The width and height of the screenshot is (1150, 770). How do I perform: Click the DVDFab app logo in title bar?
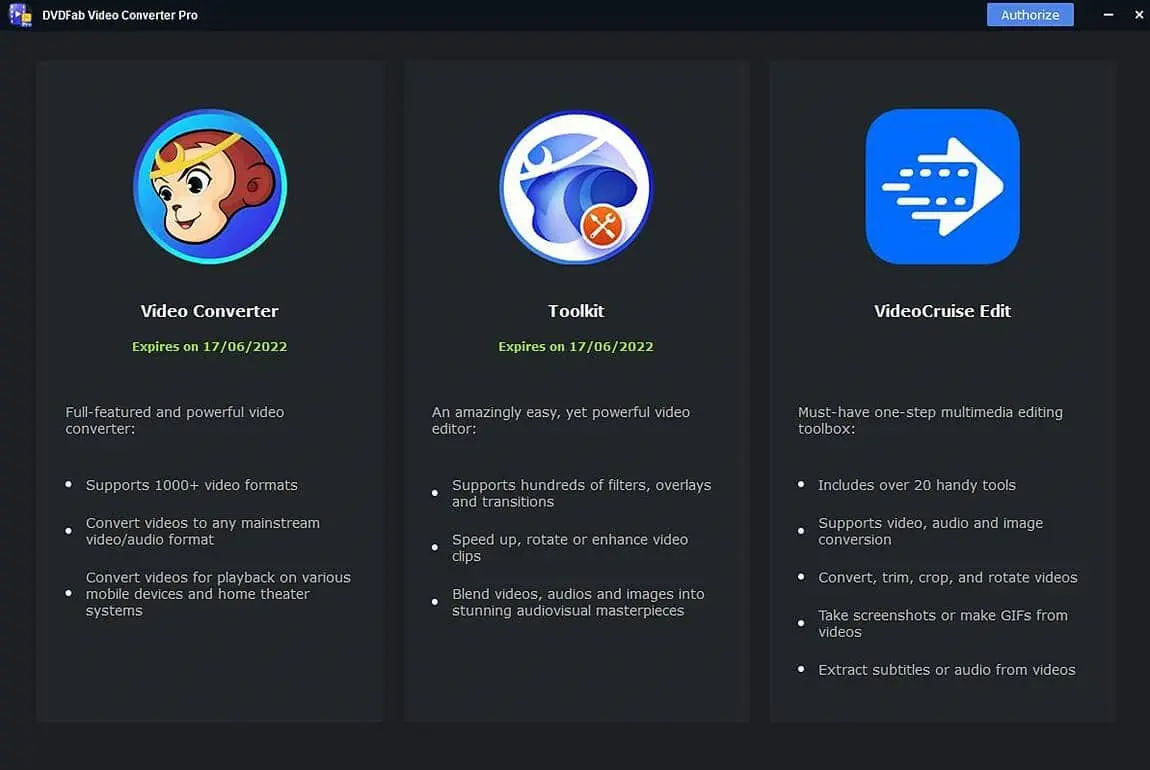(x=21, y=15)
